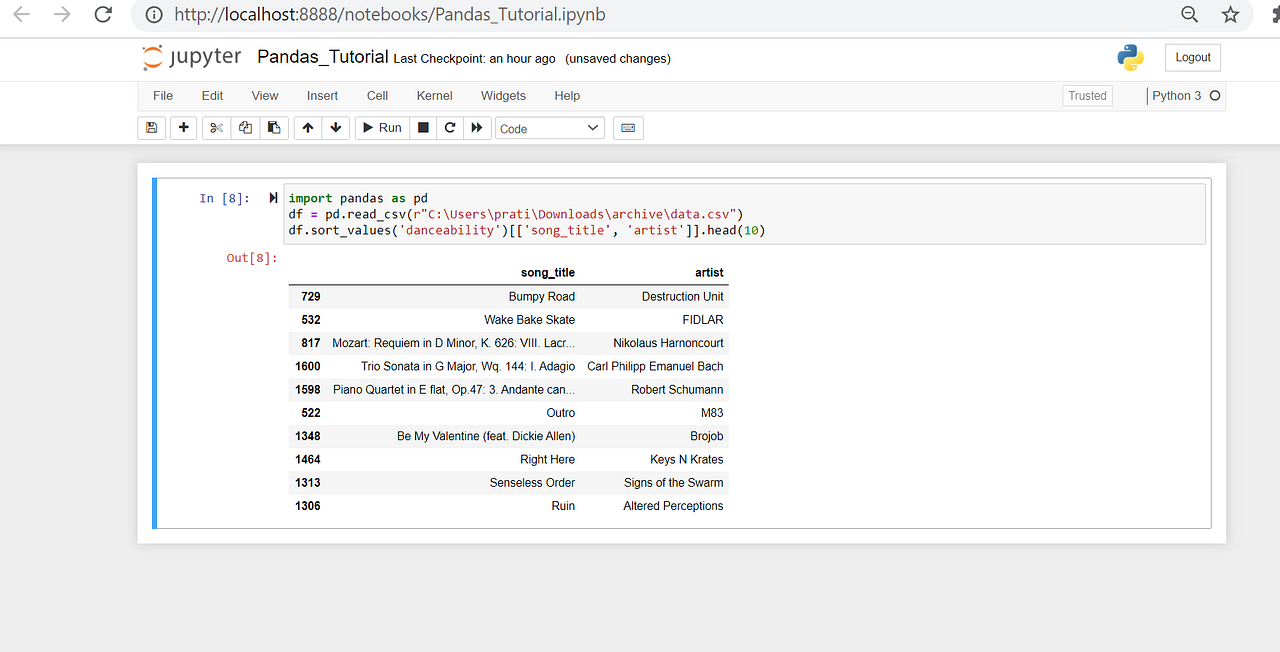Paste a cell using the paste icon
The width and height of the screenshot is (1280, 652).
pyautogui.click(x=274, y=127)
